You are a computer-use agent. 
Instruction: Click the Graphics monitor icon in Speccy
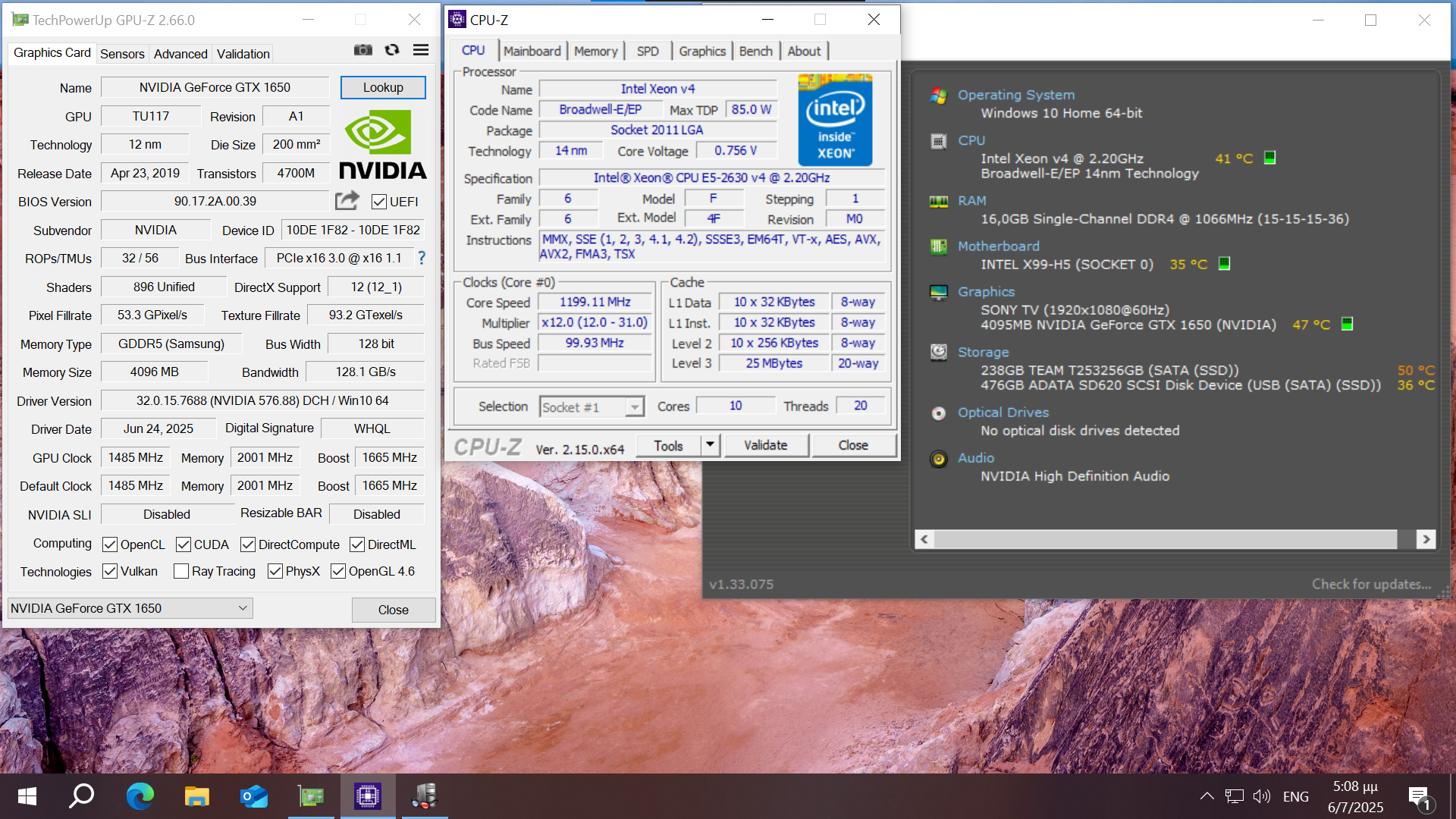click(939, 292)
